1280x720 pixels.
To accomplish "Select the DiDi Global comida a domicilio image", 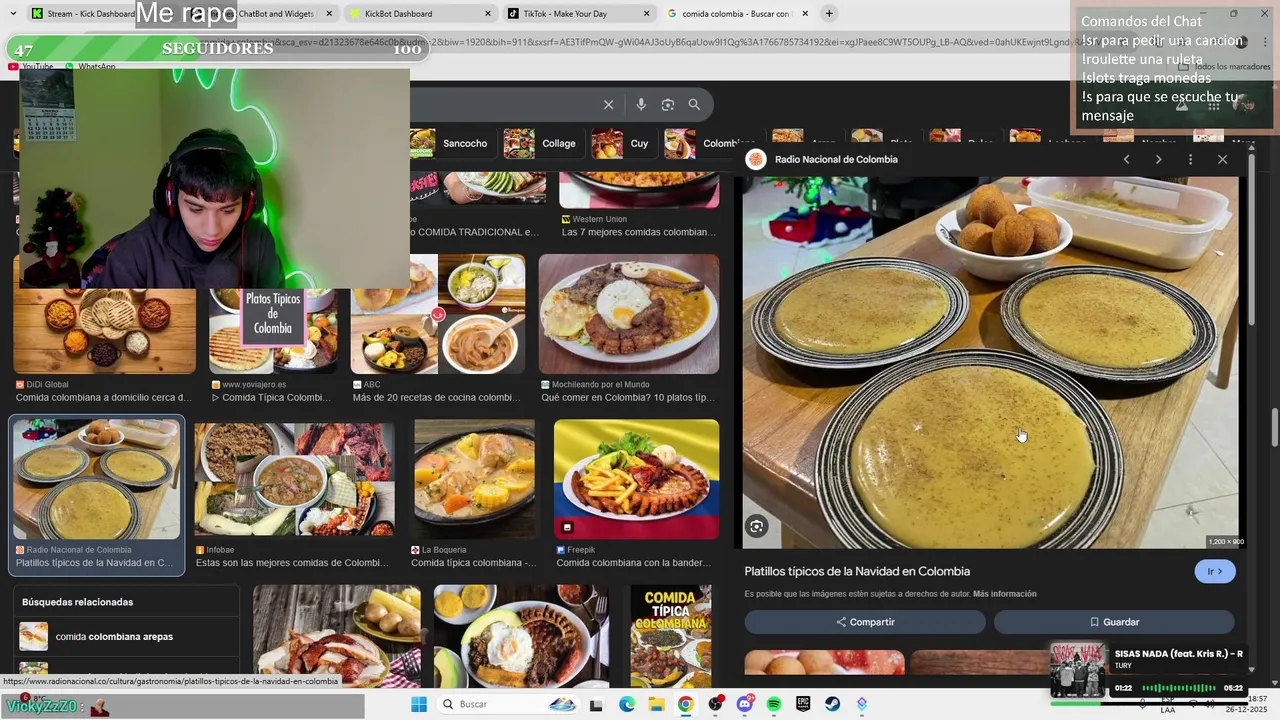I will tap(105, 330).
